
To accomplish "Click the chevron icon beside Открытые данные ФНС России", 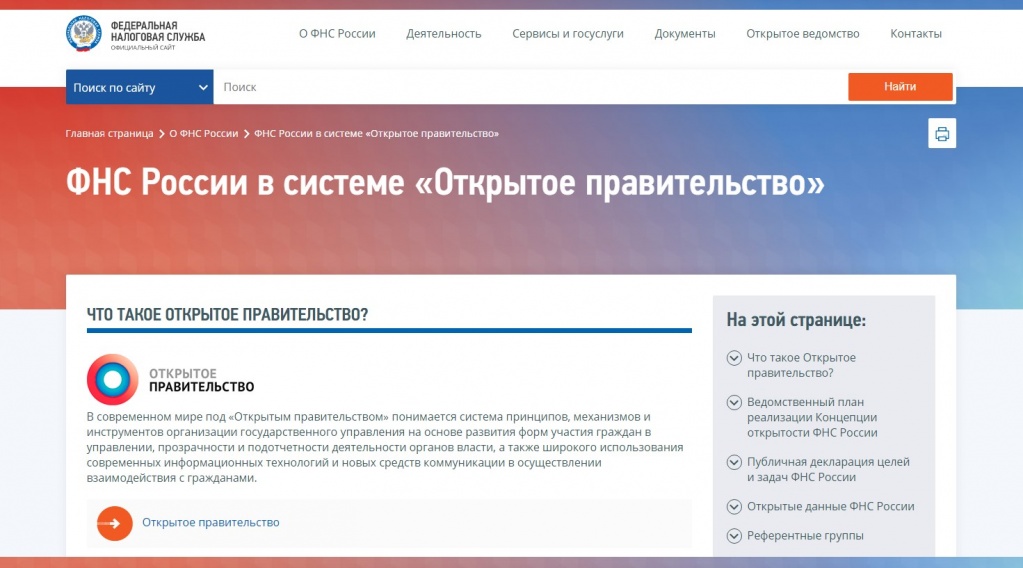I will [x=734, y=506].
